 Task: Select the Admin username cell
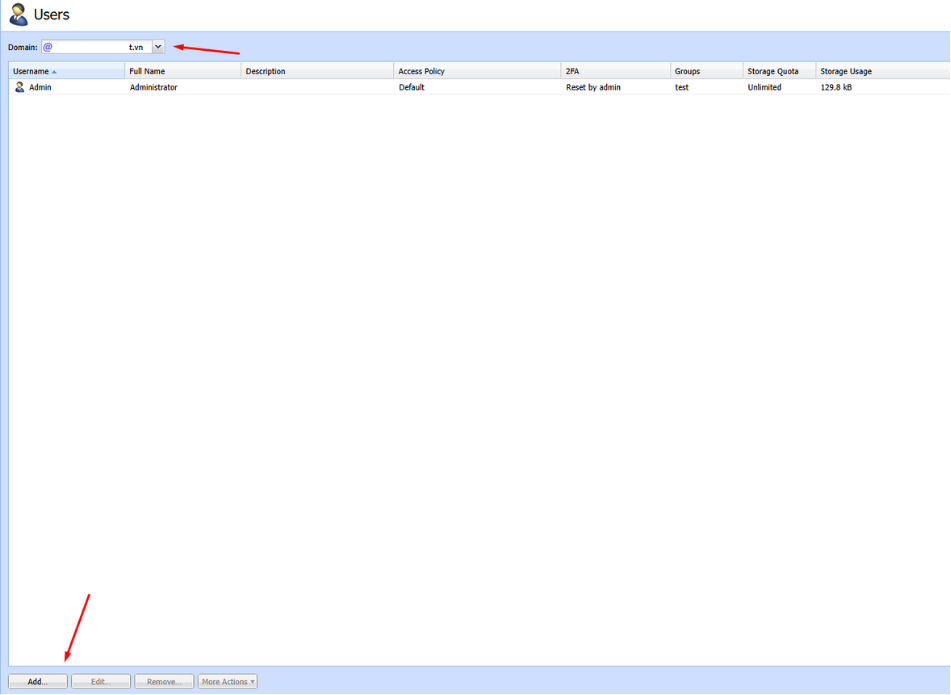pyautogui.click(x=40, y=87)
